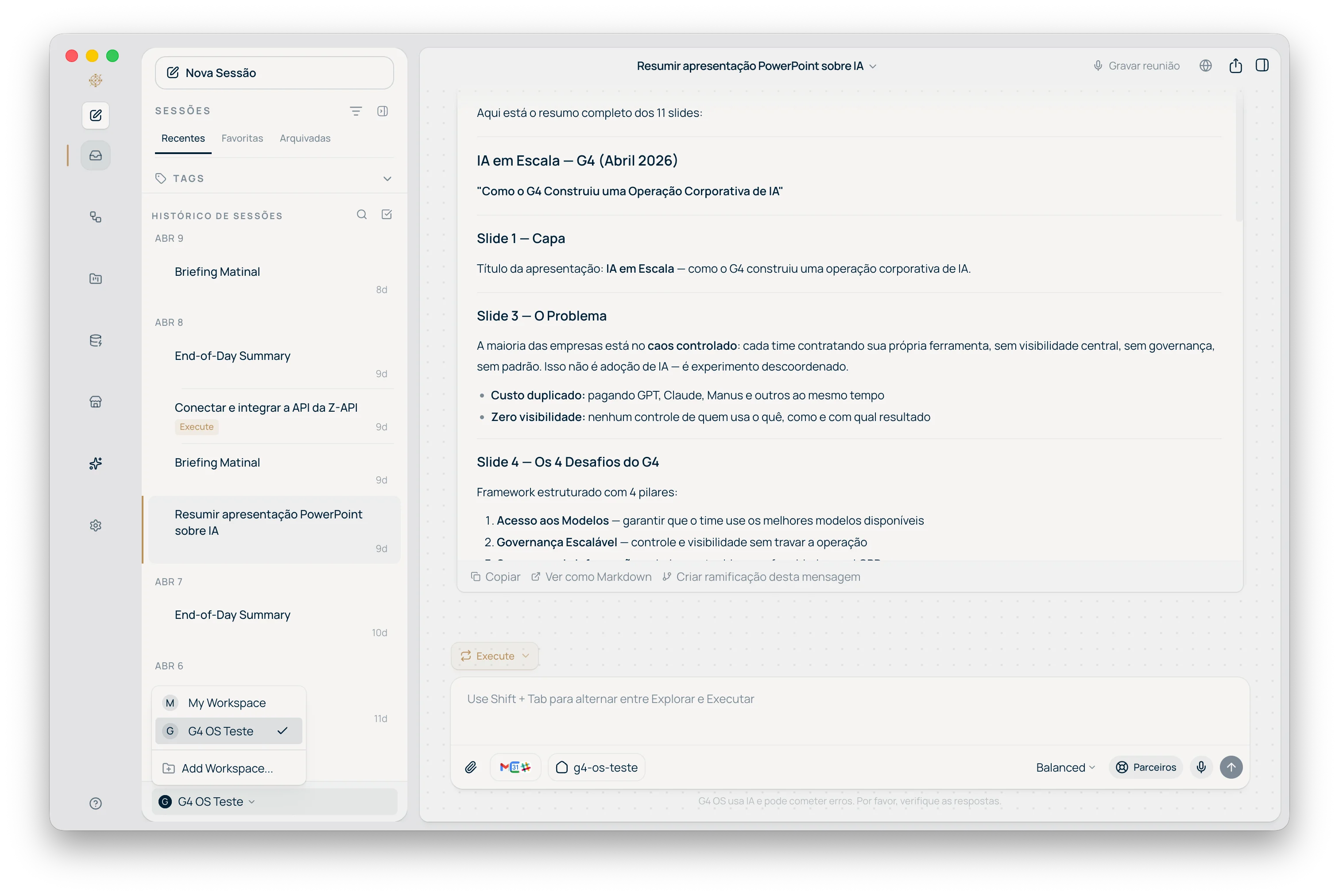
Task: Click the G4 OS logo icon
Action: click(96, 81)
